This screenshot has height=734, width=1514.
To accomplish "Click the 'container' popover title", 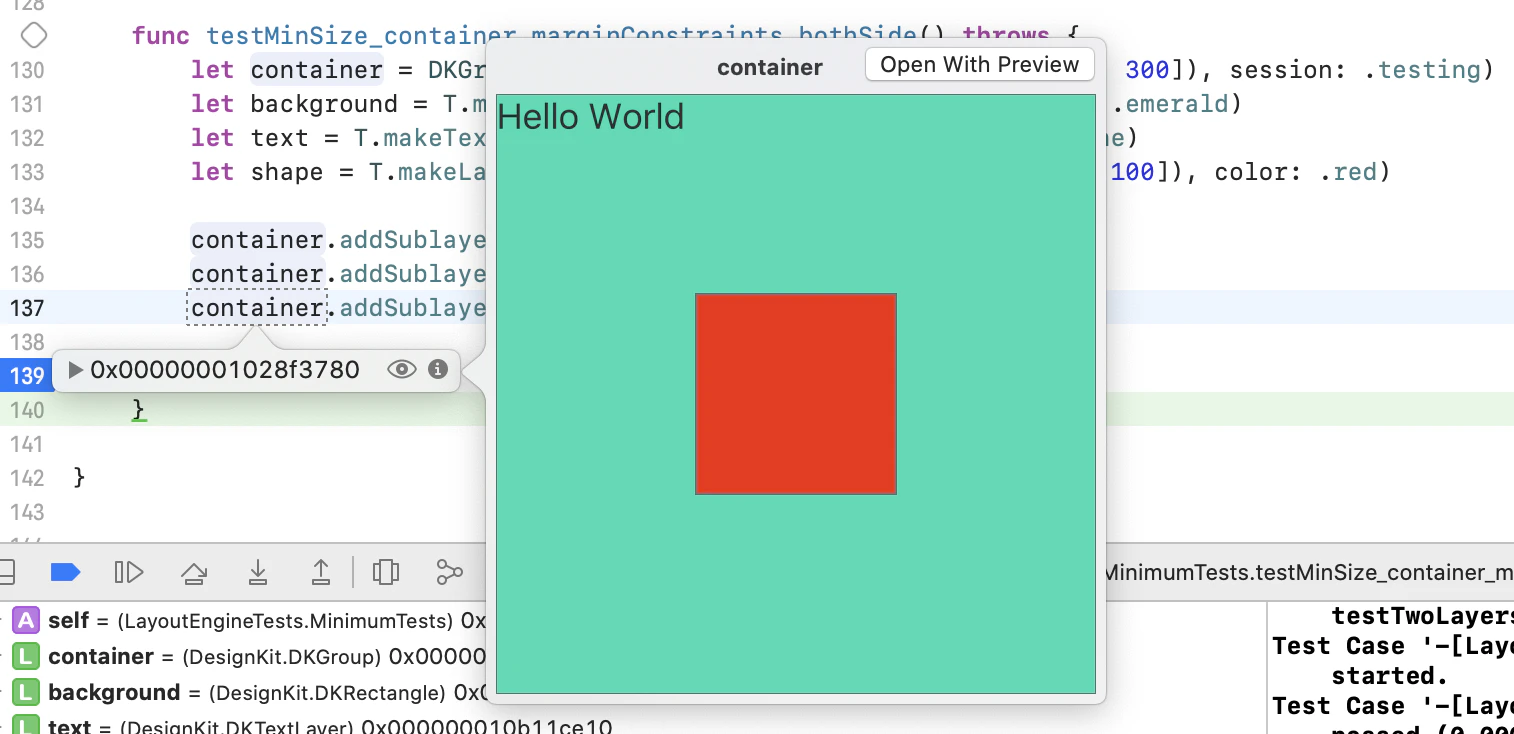I will point(770,68).
